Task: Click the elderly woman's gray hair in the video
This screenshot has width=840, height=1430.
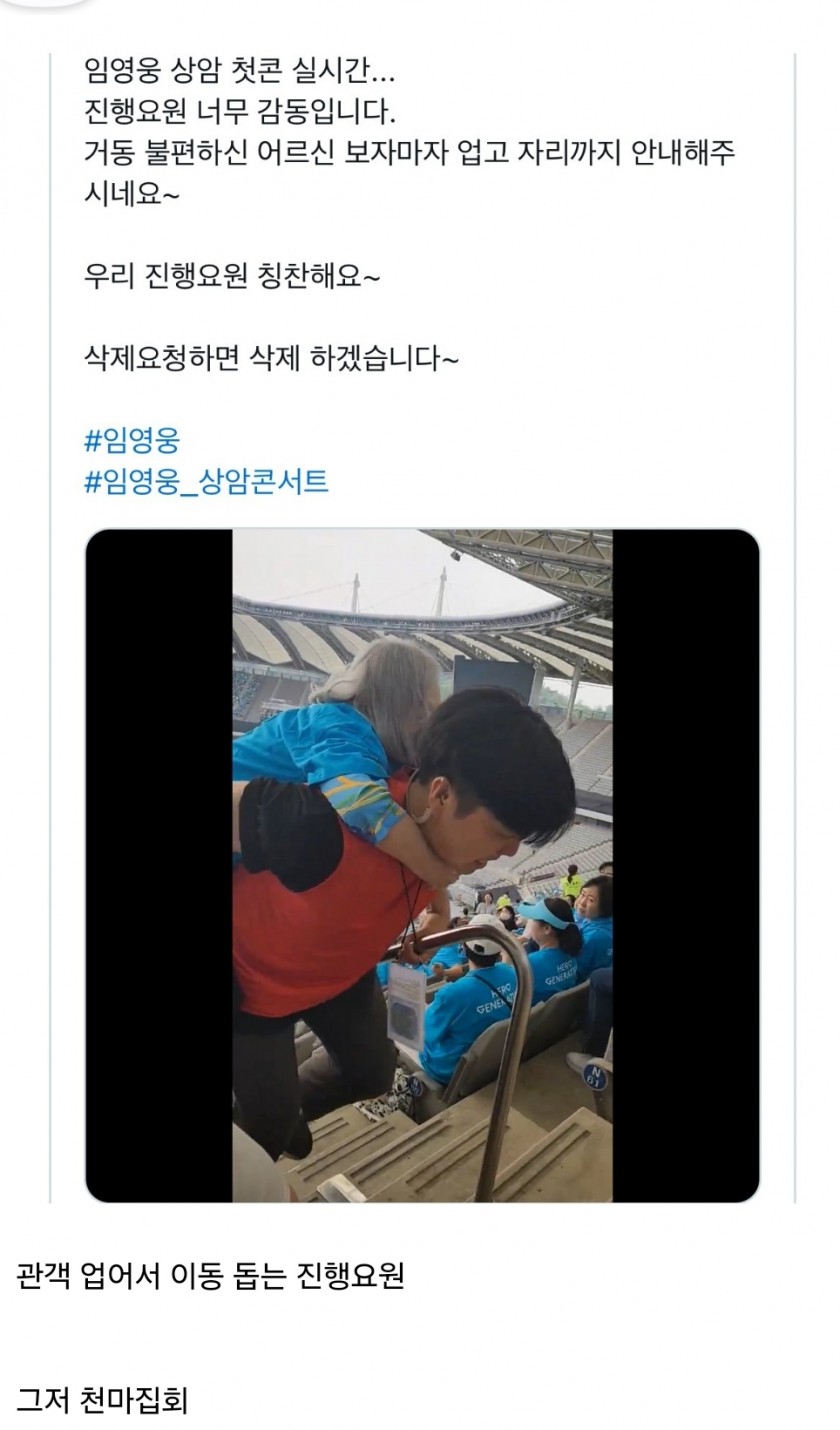Action: (x=378, y=688)
